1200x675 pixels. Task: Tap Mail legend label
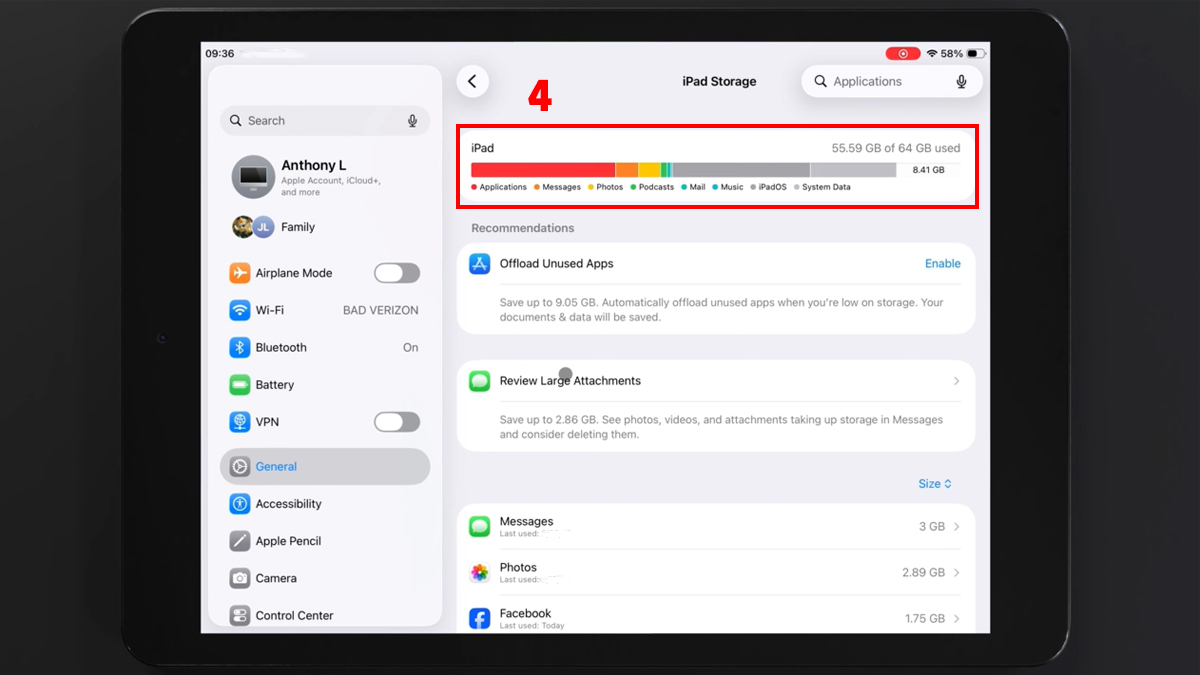[697, 187]
